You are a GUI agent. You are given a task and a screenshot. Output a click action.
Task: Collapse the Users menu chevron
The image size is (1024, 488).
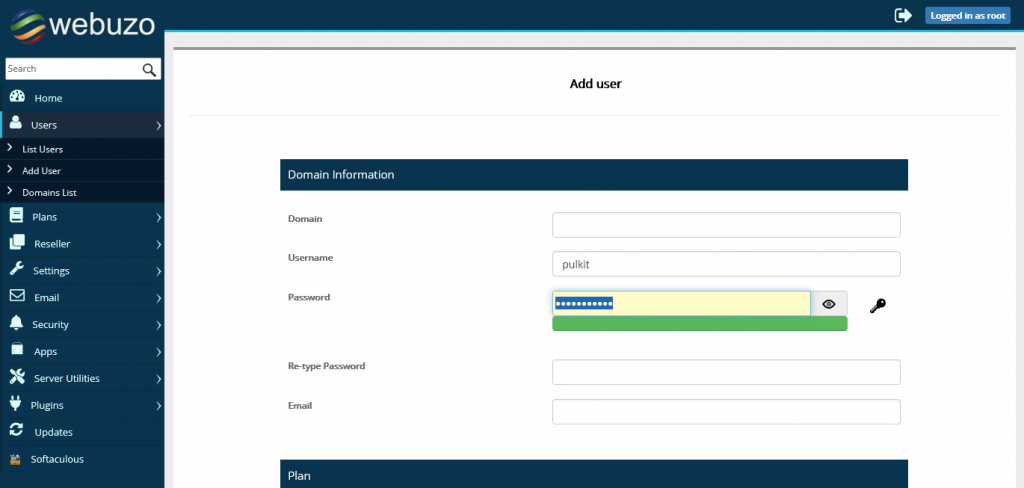pos(159,125)
